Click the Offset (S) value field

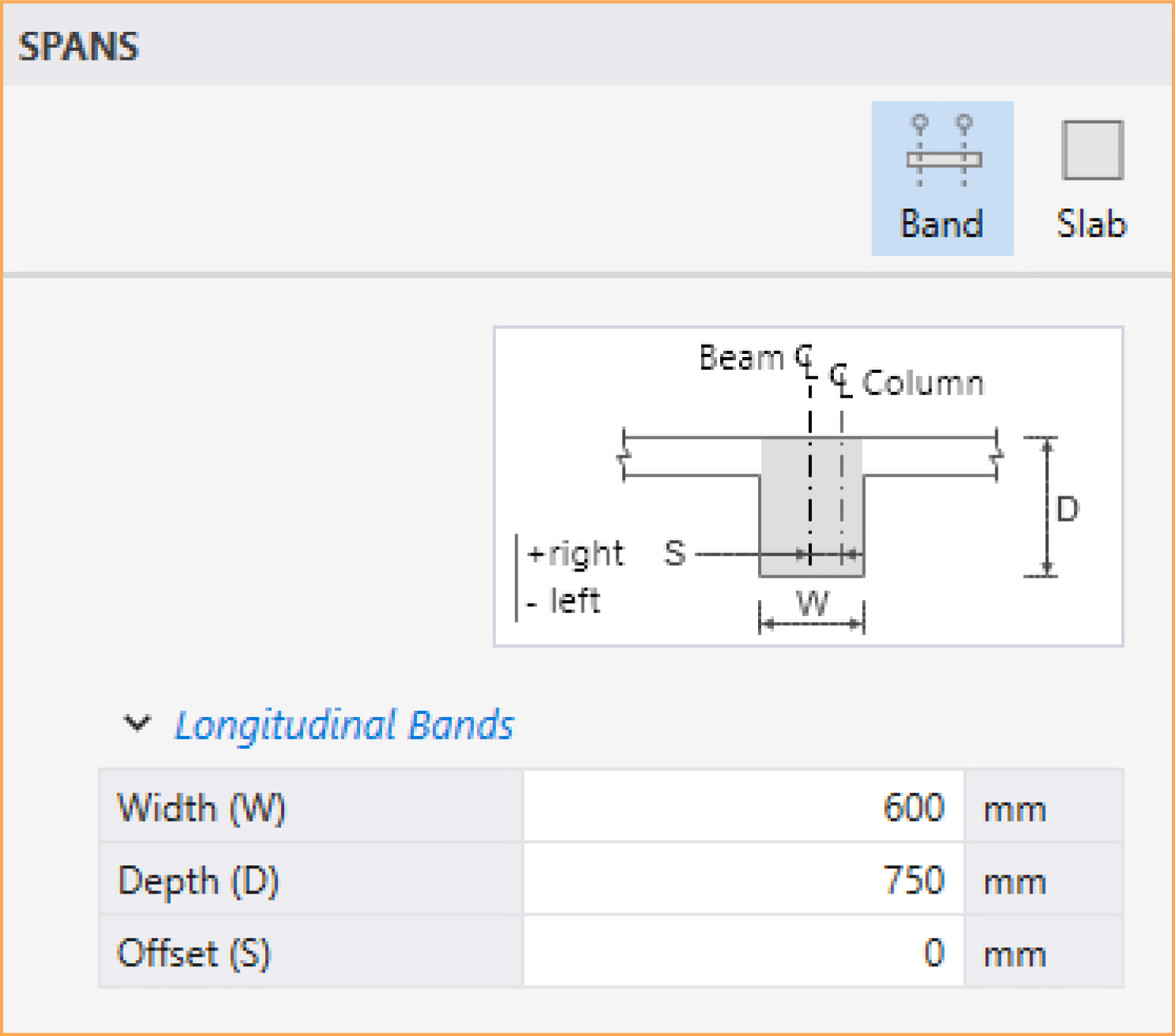[743, 953]
